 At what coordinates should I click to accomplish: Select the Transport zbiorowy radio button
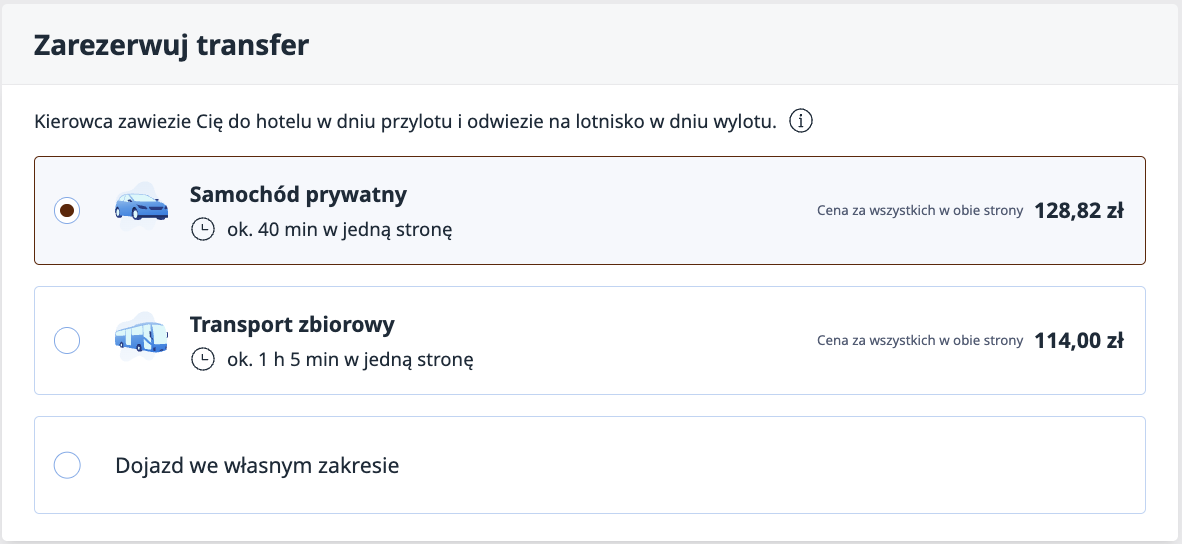click(67, 341)
